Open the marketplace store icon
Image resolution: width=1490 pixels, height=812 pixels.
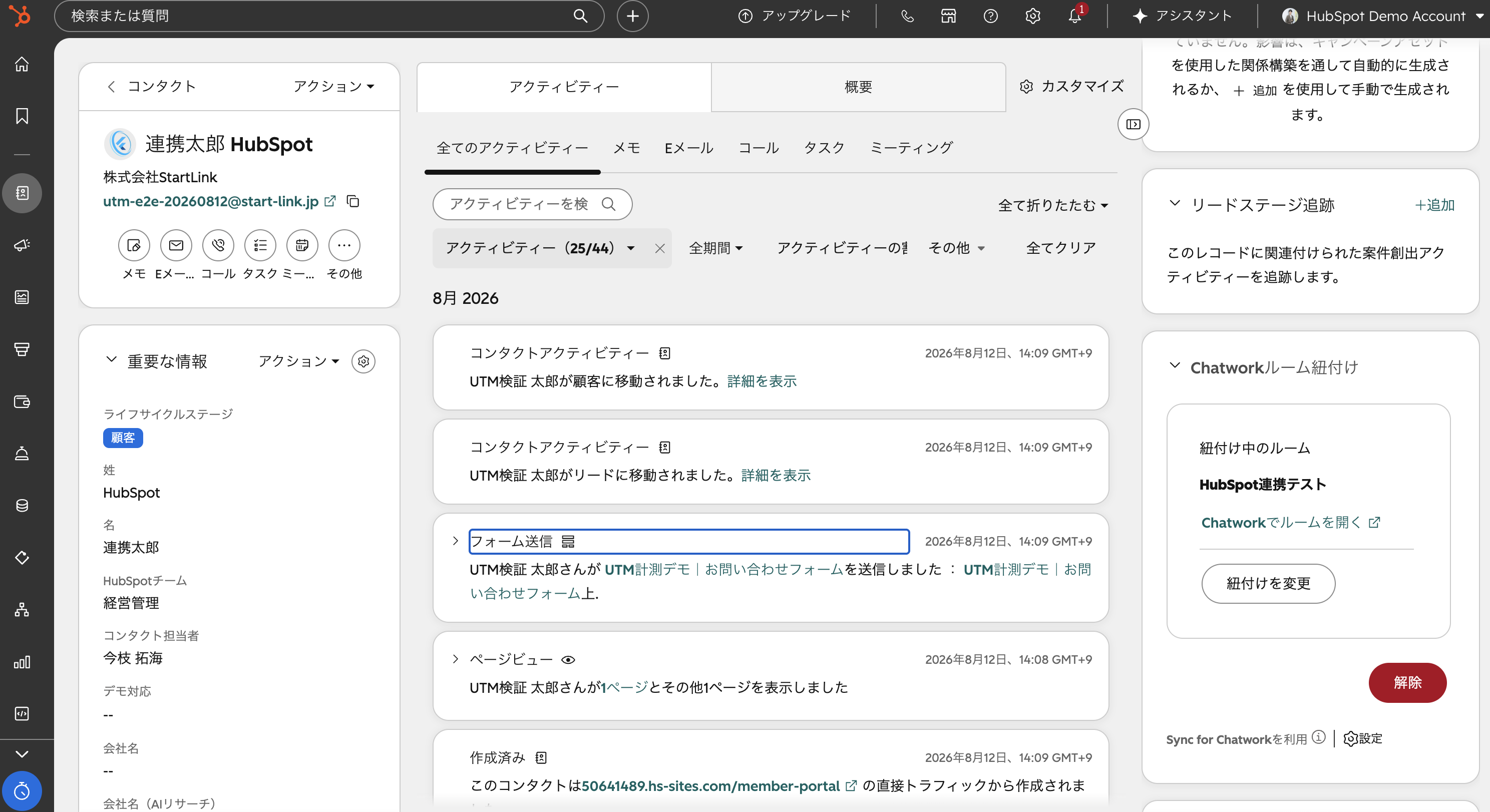[949, 16]
